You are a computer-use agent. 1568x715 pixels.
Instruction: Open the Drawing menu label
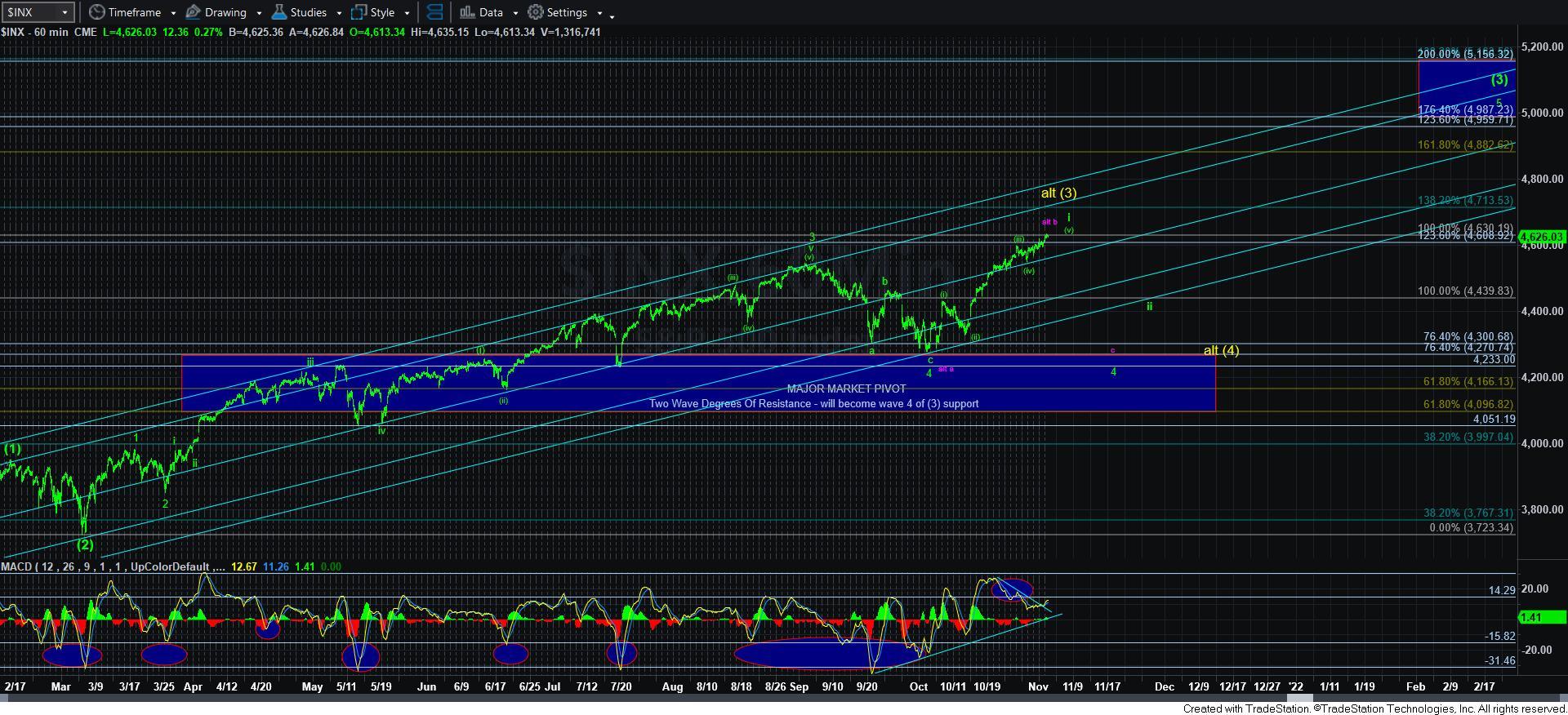click(225, 12)
